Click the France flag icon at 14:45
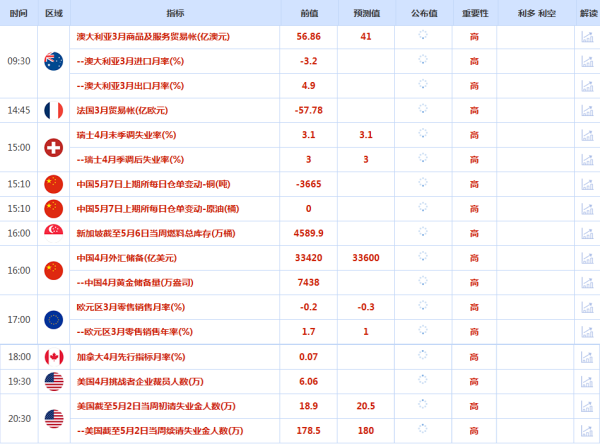This screenshot has height=444, width=600. (x=54, y=111)
